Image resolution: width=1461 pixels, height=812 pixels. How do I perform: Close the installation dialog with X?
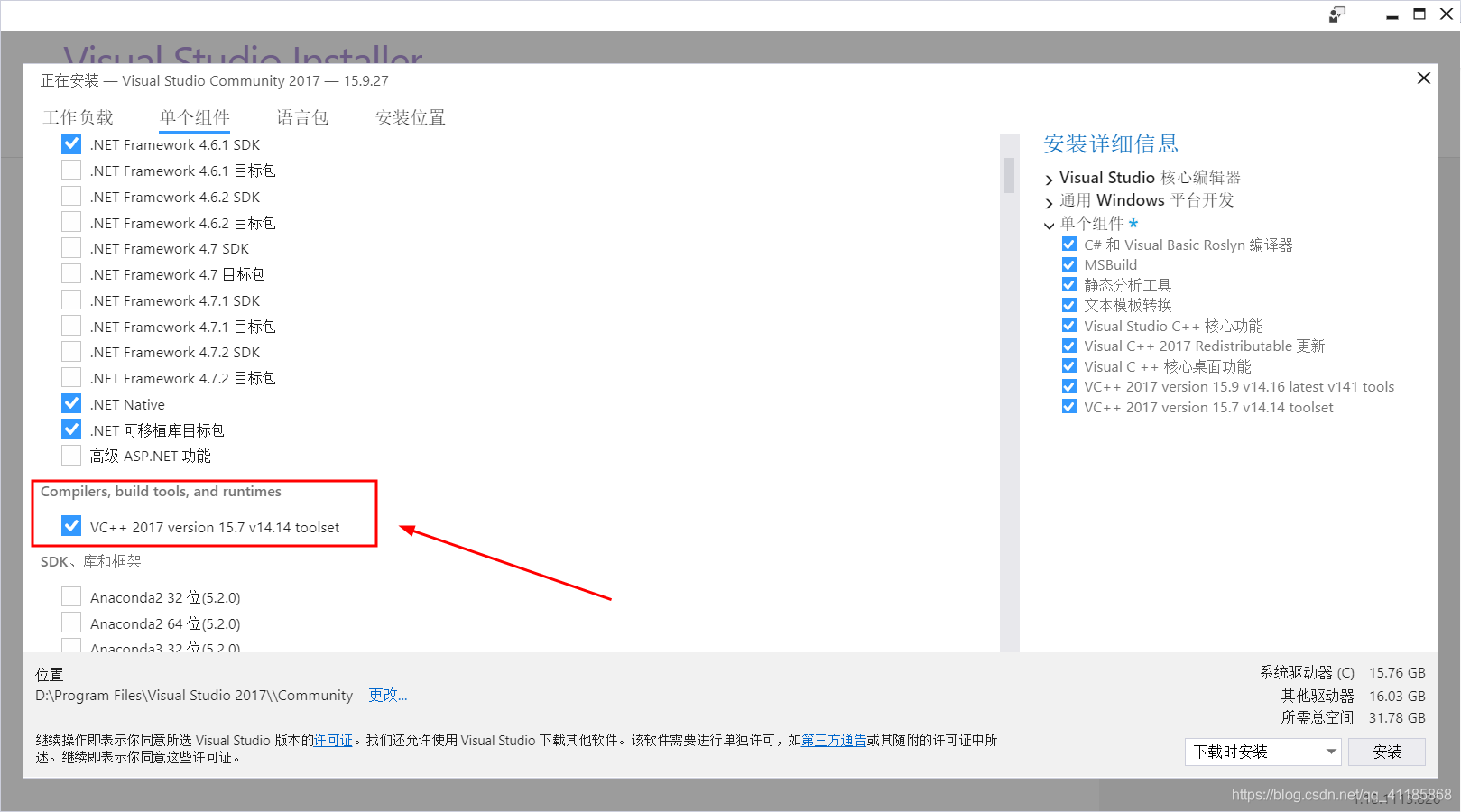point(1424,78)
